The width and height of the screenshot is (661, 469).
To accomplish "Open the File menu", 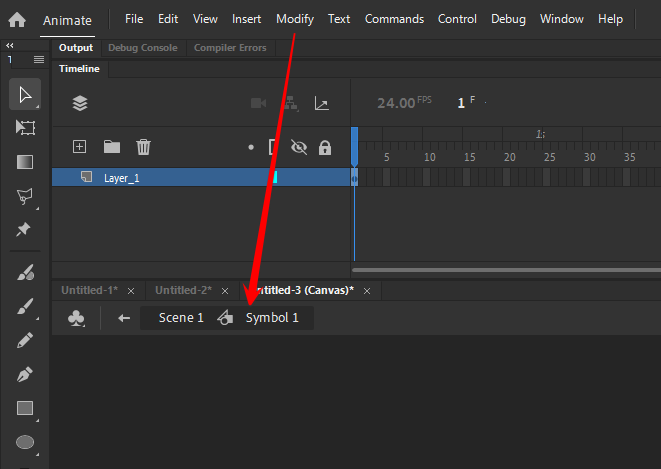I will (x=134, y=19).
